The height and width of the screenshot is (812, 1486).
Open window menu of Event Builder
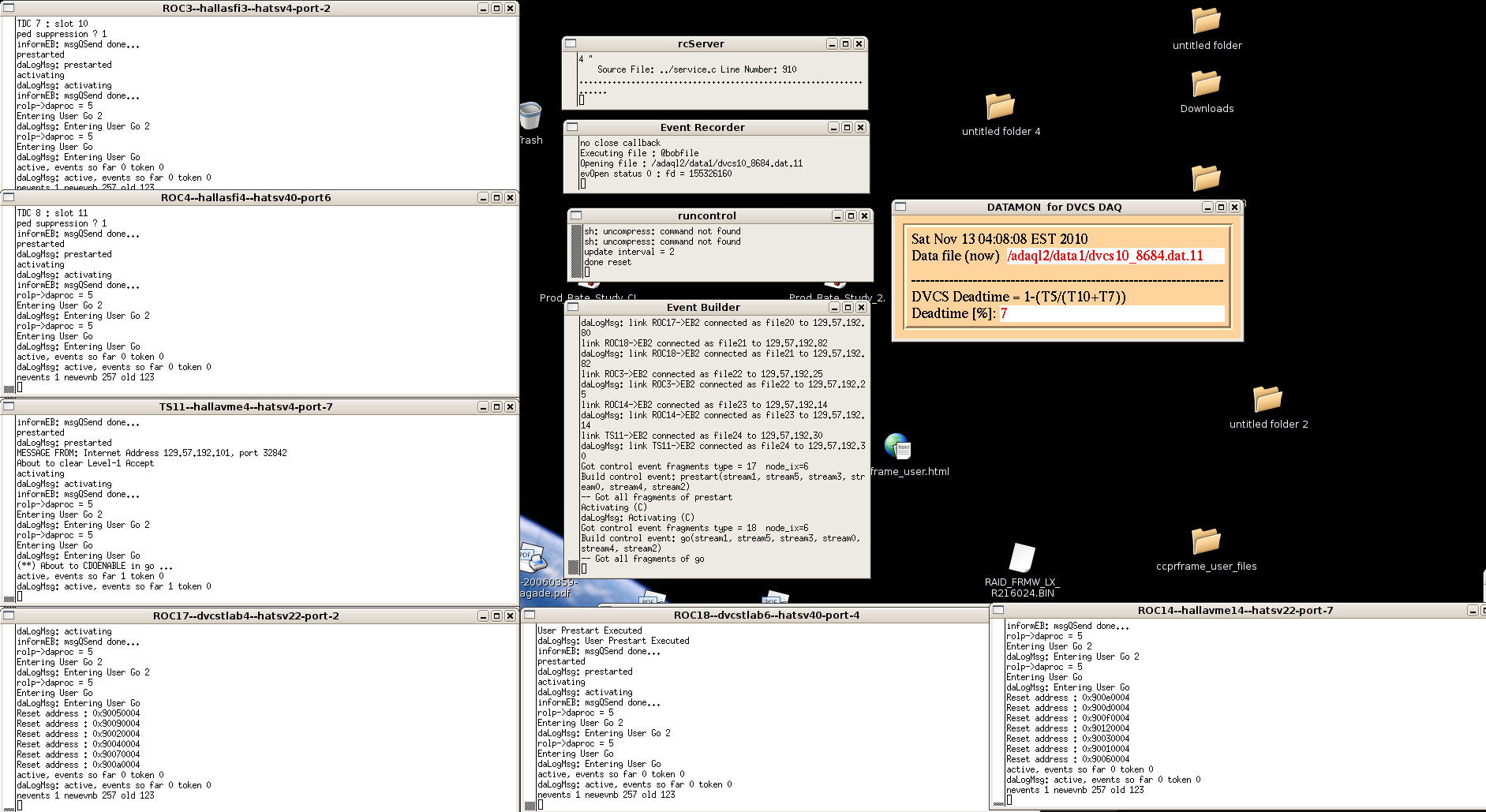[574, 307]
